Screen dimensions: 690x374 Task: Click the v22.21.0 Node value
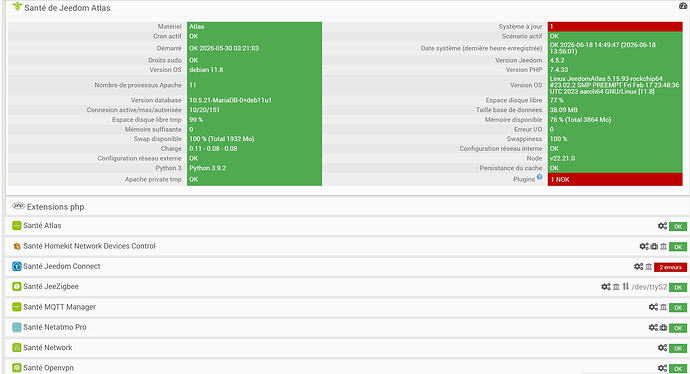[562, 158]
